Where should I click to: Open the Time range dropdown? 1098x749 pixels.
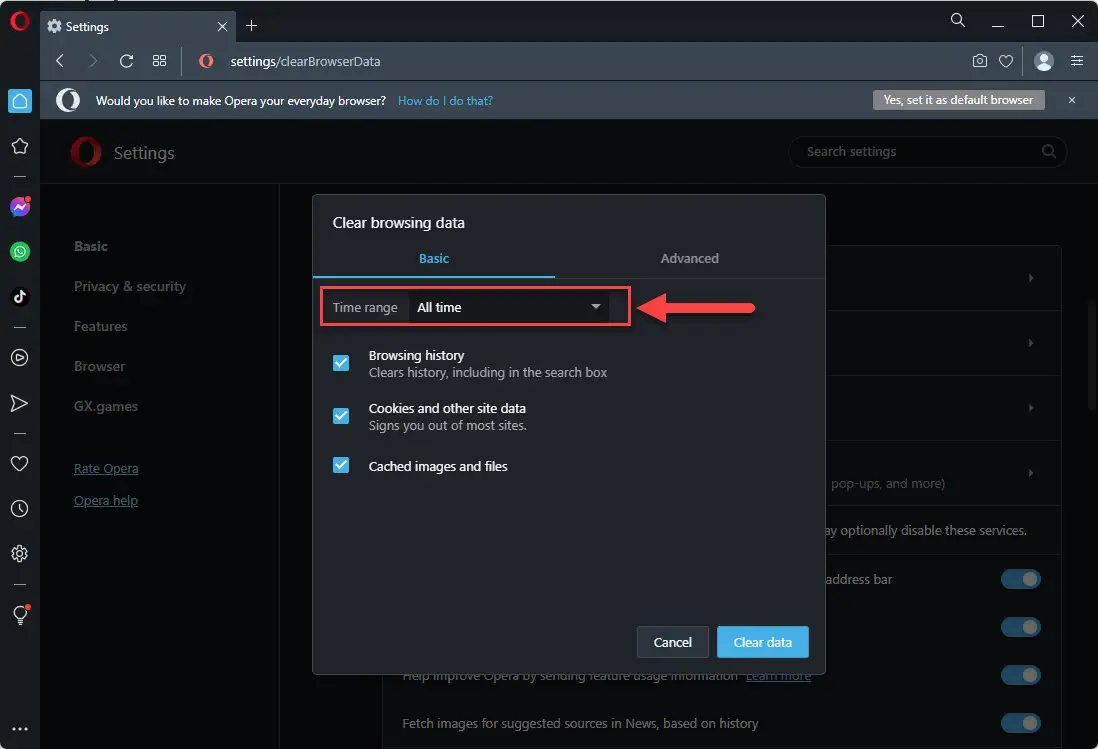pyautogui.click(x=508, y=307)
